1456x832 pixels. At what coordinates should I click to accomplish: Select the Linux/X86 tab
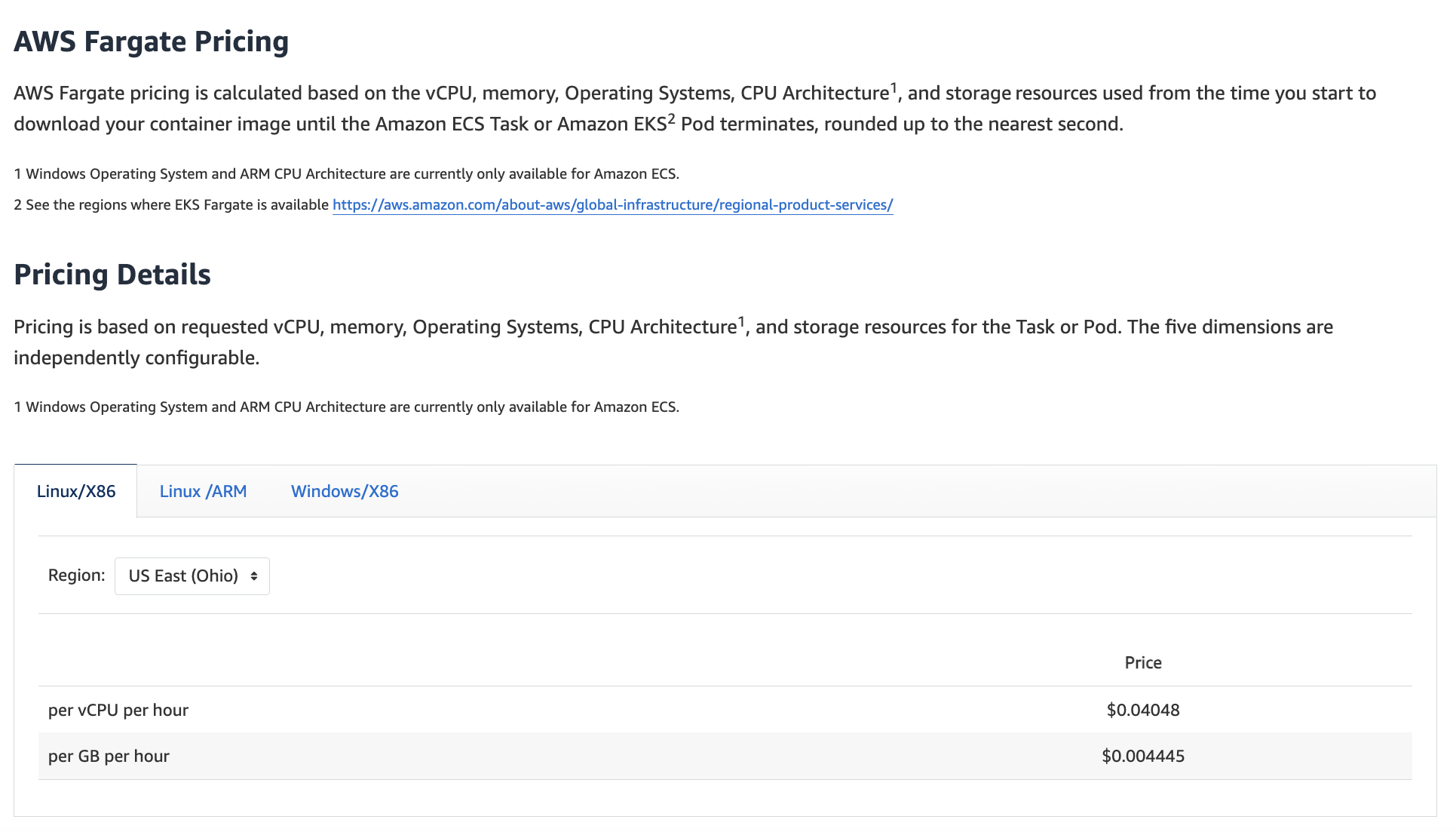tap(76, 491)
